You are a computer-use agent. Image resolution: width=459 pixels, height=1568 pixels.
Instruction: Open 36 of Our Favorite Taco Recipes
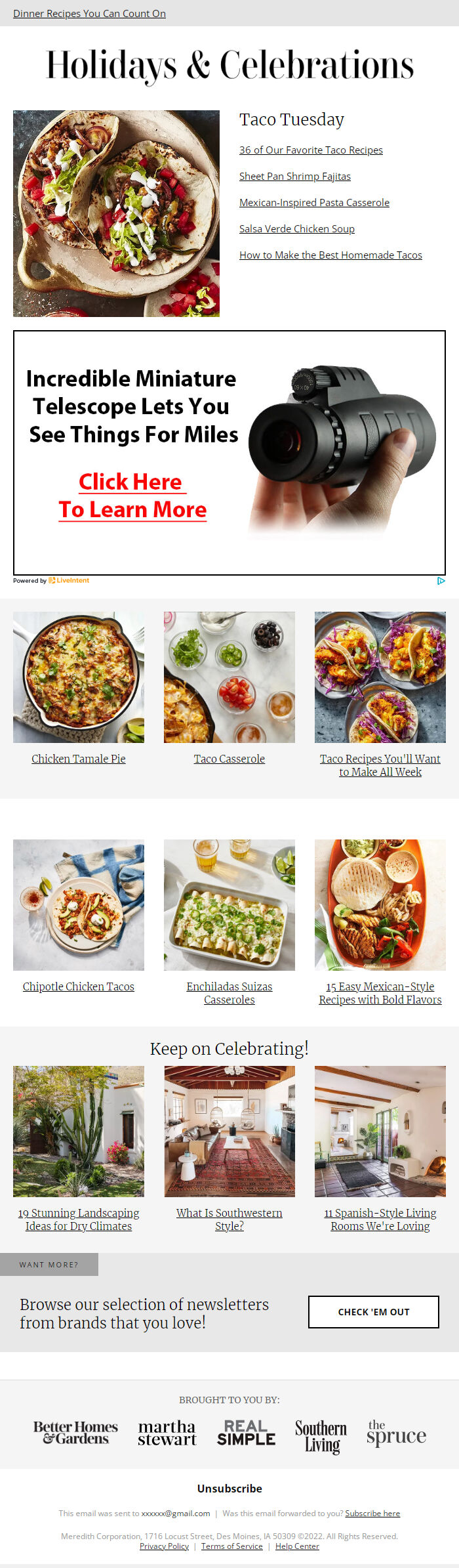[311, 150]
